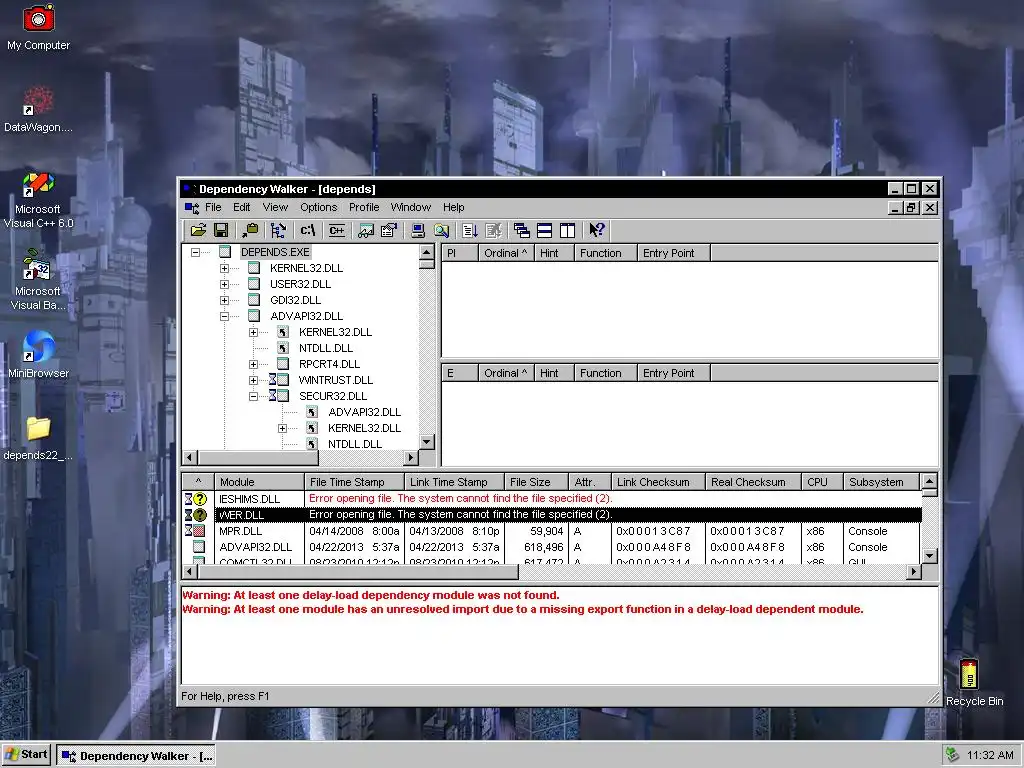The image size is (1024, 768).
Task: Click the system tray network icon
Action: click(x=952, y=755)
